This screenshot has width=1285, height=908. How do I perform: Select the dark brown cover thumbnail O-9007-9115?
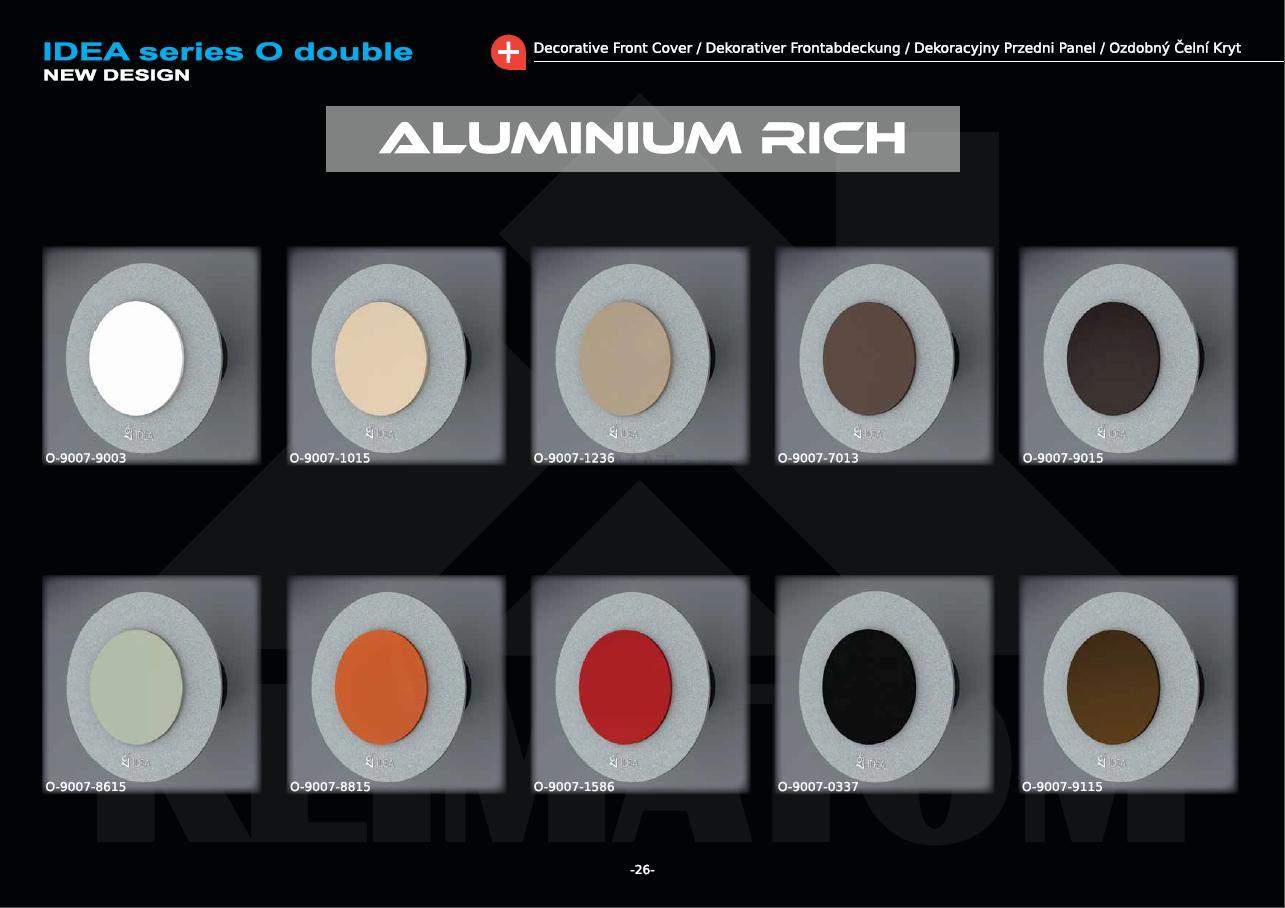[1128, 683]
